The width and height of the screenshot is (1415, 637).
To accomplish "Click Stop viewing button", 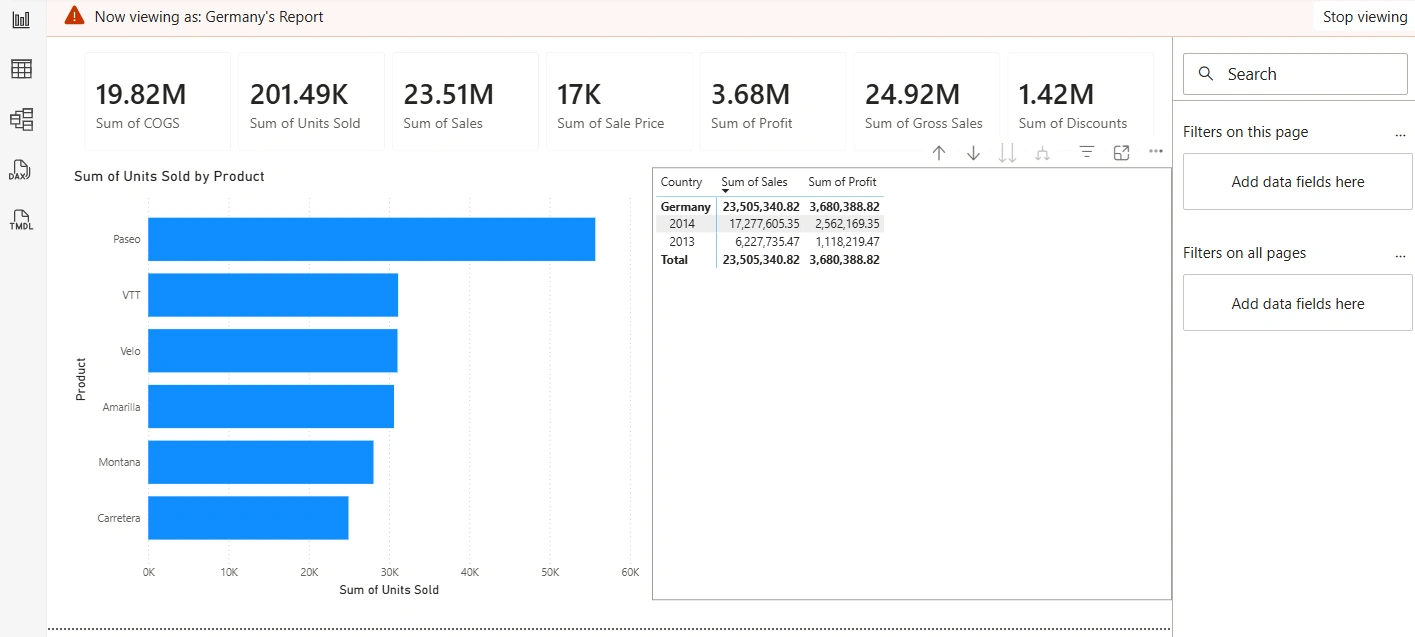I will (1365, 17).
